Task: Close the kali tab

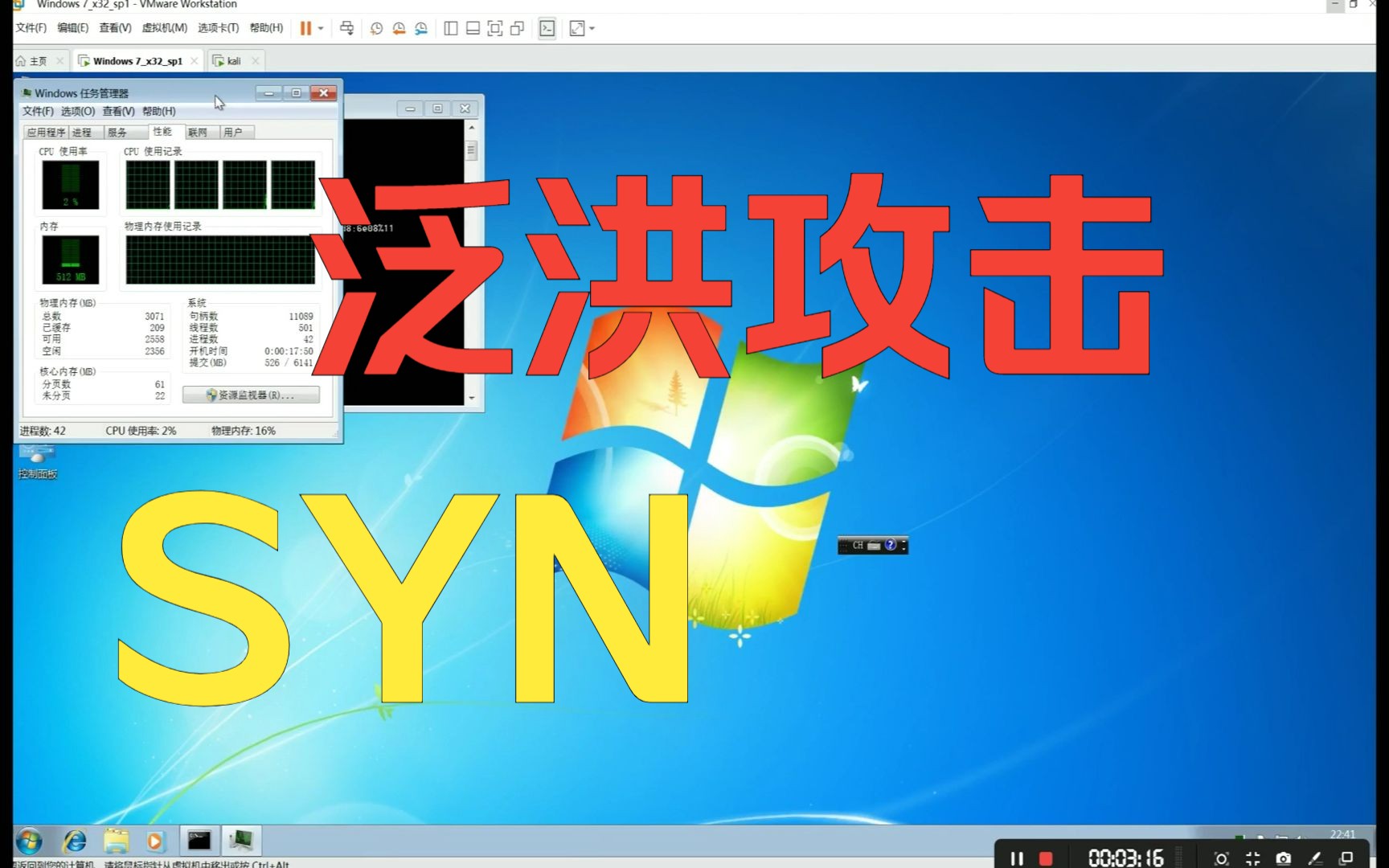Action: coord(256,61)
